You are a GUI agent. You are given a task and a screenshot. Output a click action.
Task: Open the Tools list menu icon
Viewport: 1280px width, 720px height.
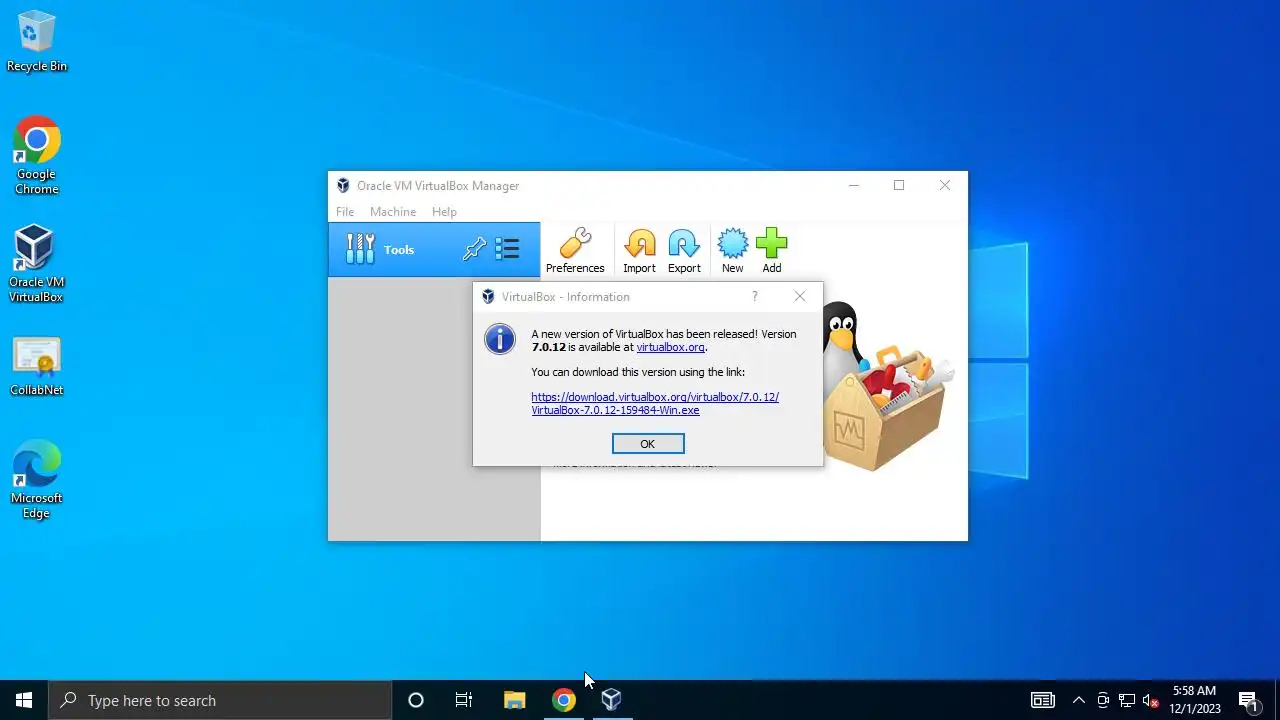click(x=507, y=249)
